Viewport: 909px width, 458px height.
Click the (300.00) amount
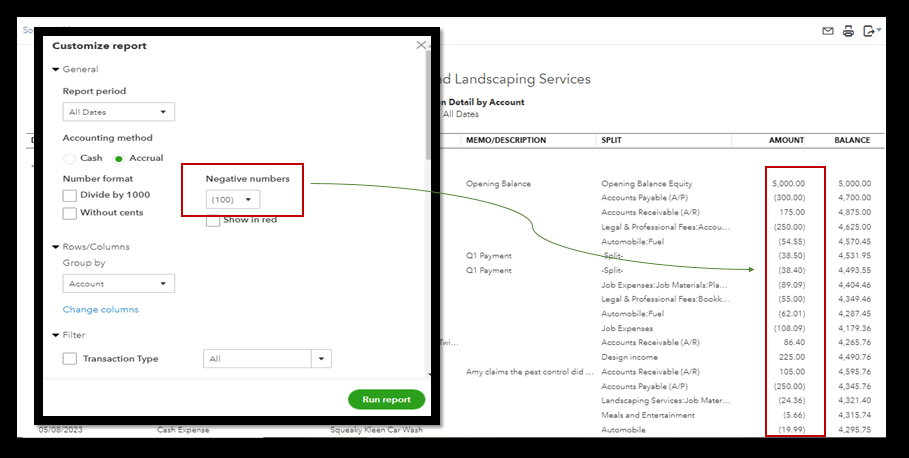[789, 198]
